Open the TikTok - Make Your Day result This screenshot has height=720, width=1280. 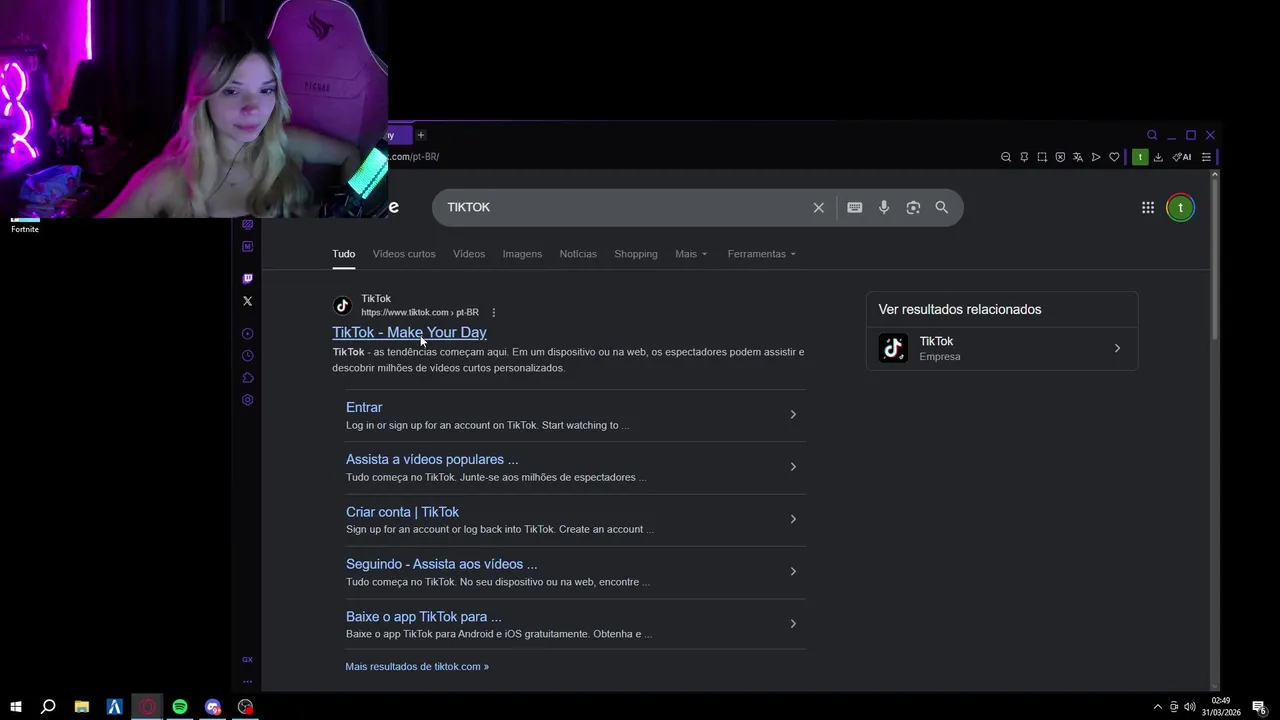[409, 332]
